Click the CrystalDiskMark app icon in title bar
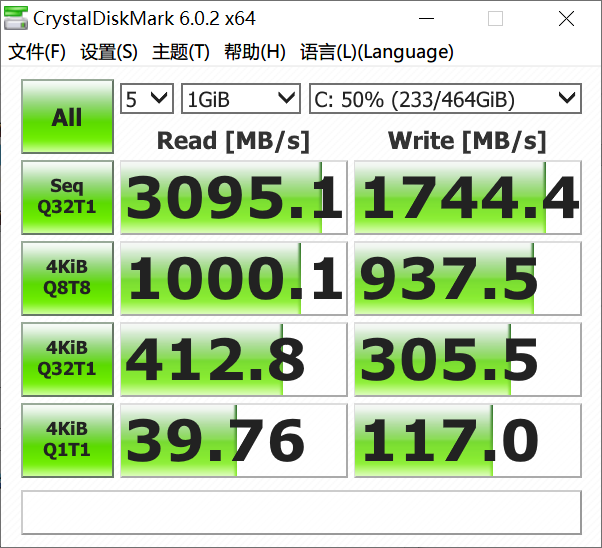The width and height of the screenshot is (602, 548). (16, 19)
